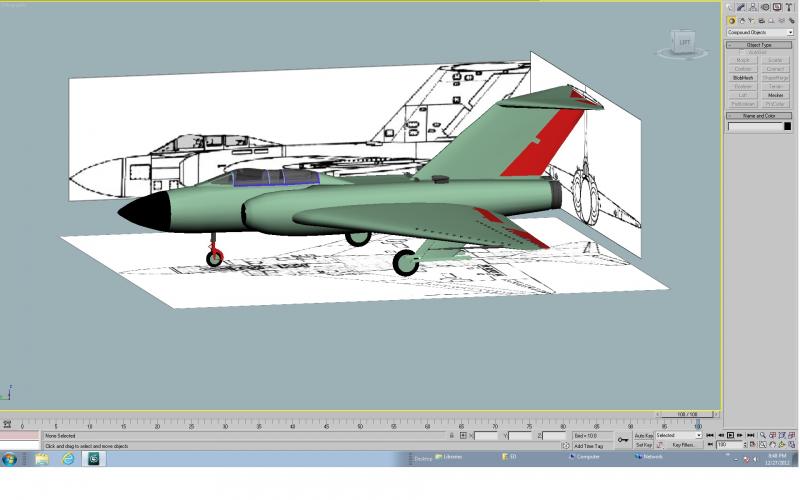Toggle the new key in/out tangent button
This screenshot has height=500, width=800.
659,445
